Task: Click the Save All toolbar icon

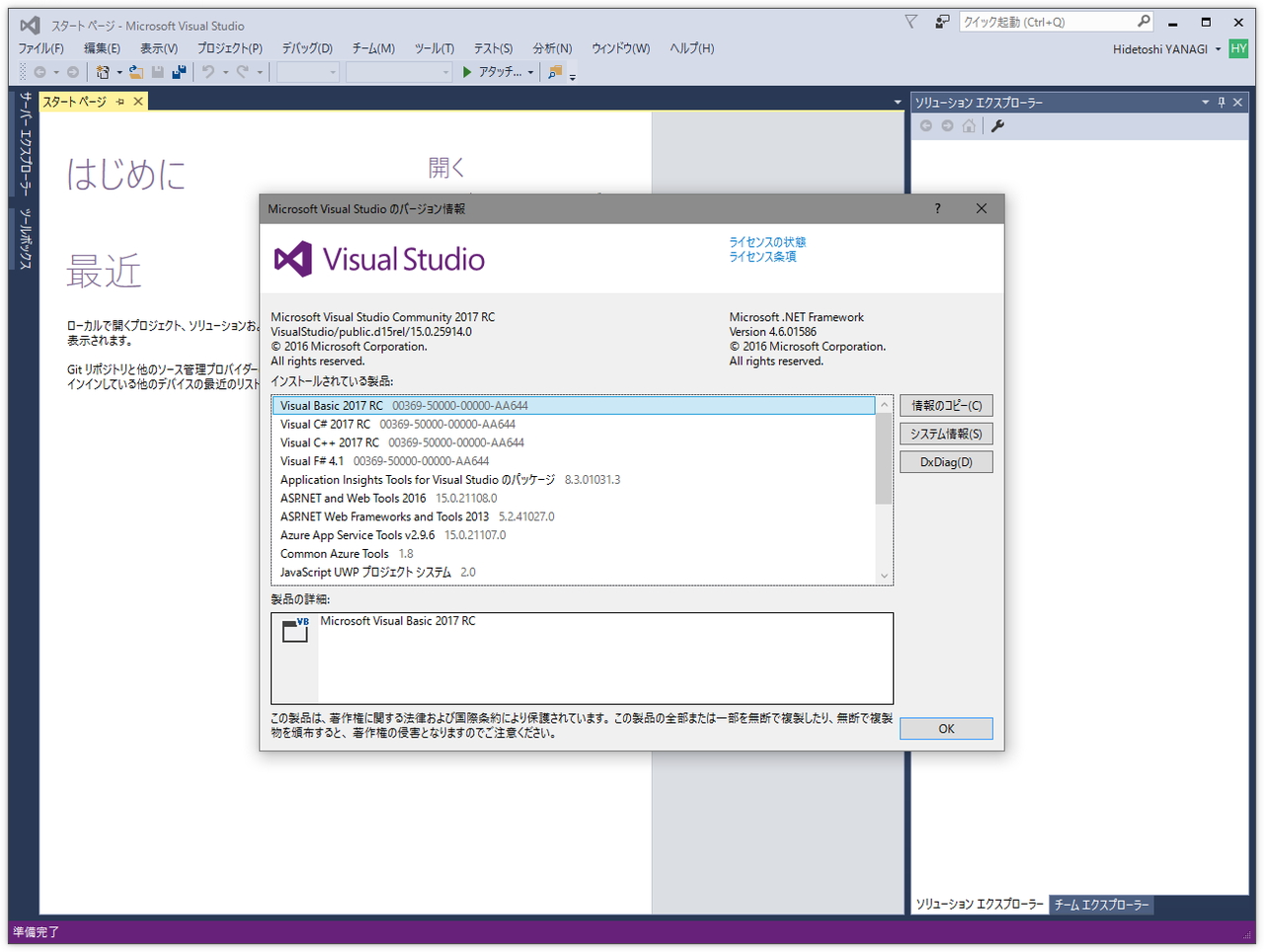Action: pos(180,71)
